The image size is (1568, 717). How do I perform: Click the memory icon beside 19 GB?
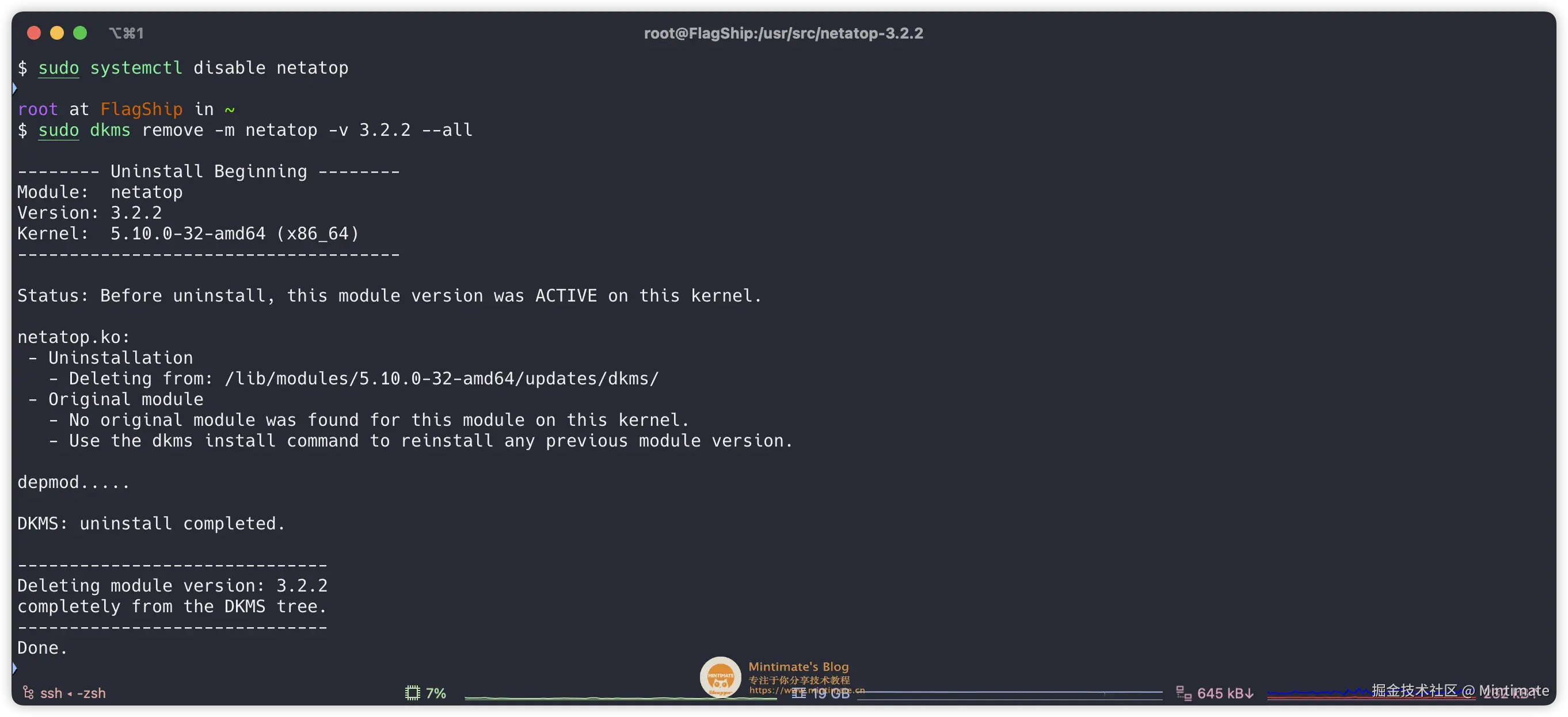pyautogui.click(x=798, y=693)
